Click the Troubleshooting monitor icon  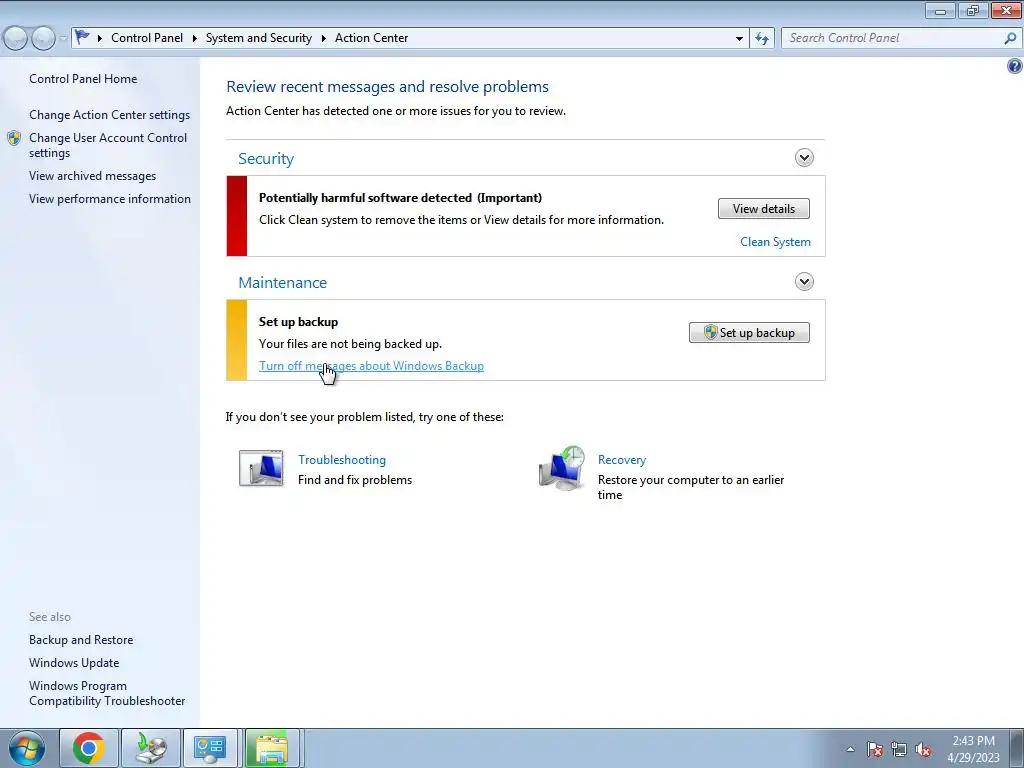[261, 468]
